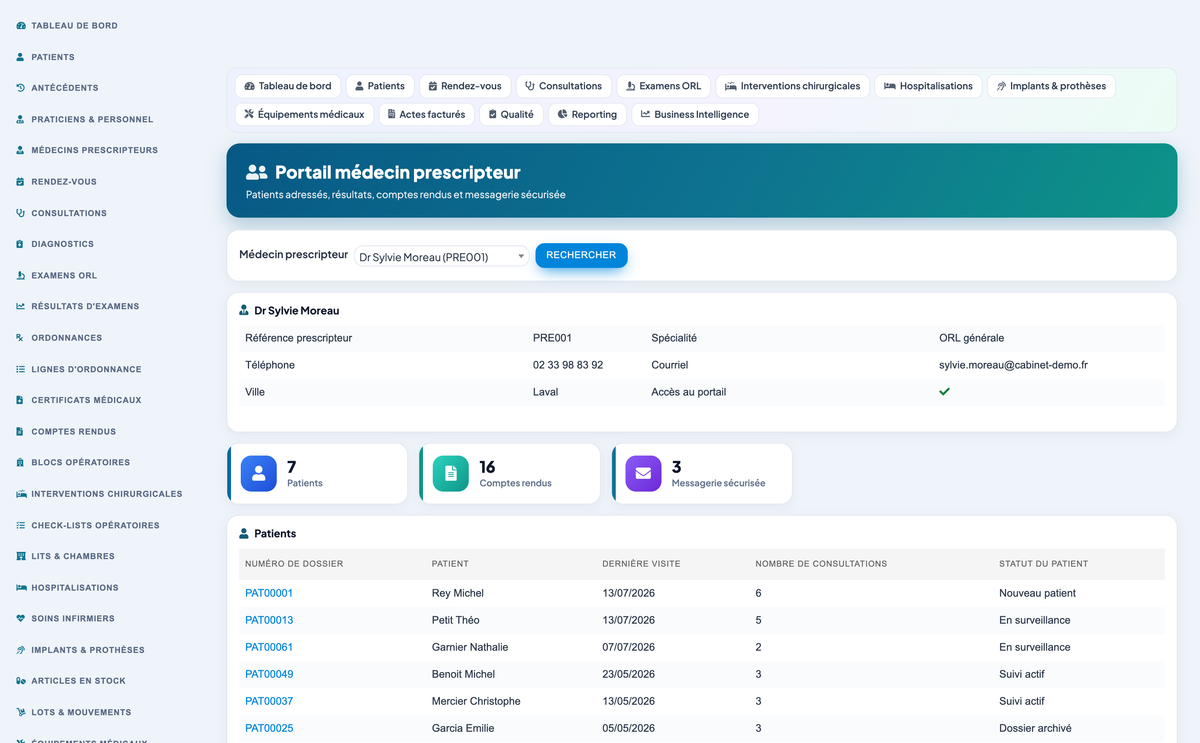This screenshot has width=1200, height=743.
Task: Click the Patients icon in the sidebar
Action: point(21,57)
